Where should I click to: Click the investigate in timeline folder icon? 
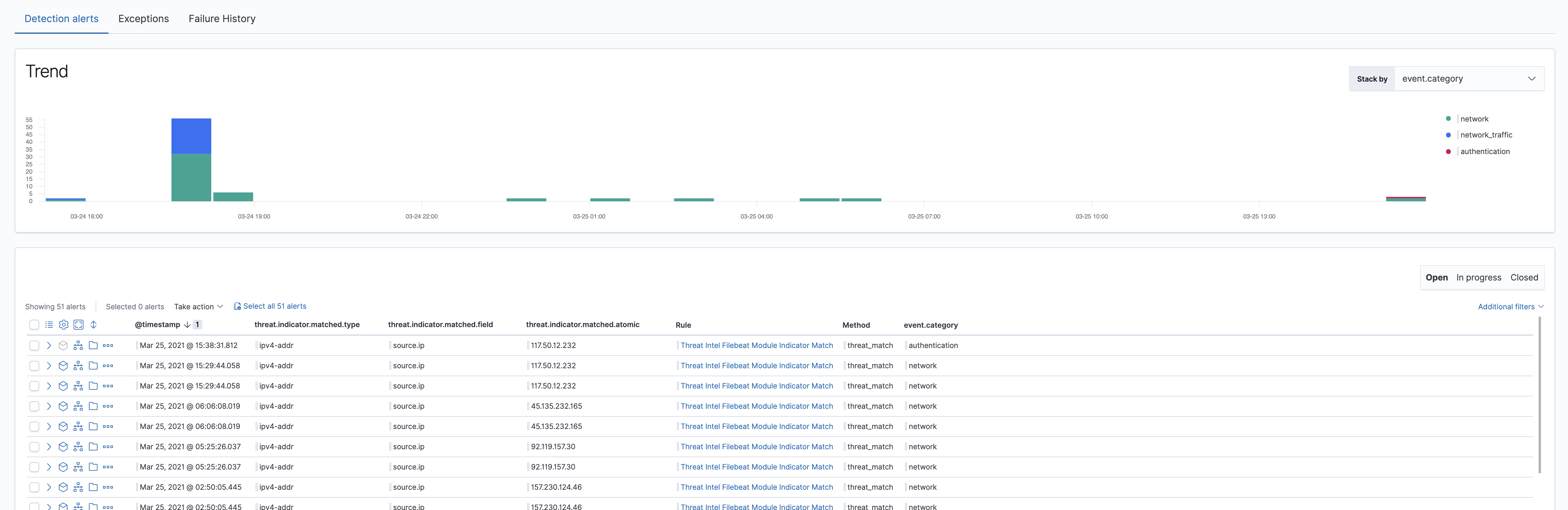pos(93,345)
